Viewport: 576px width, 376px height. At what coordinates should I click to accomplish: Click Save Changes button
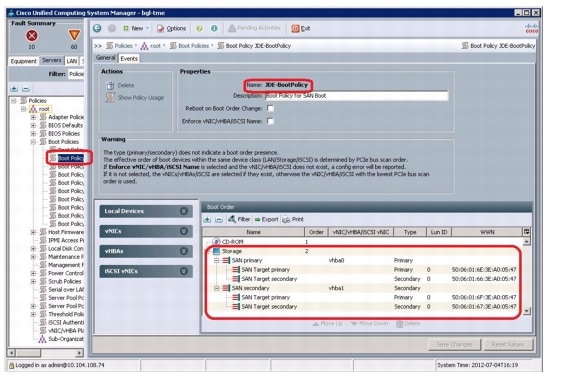(454, 344)
